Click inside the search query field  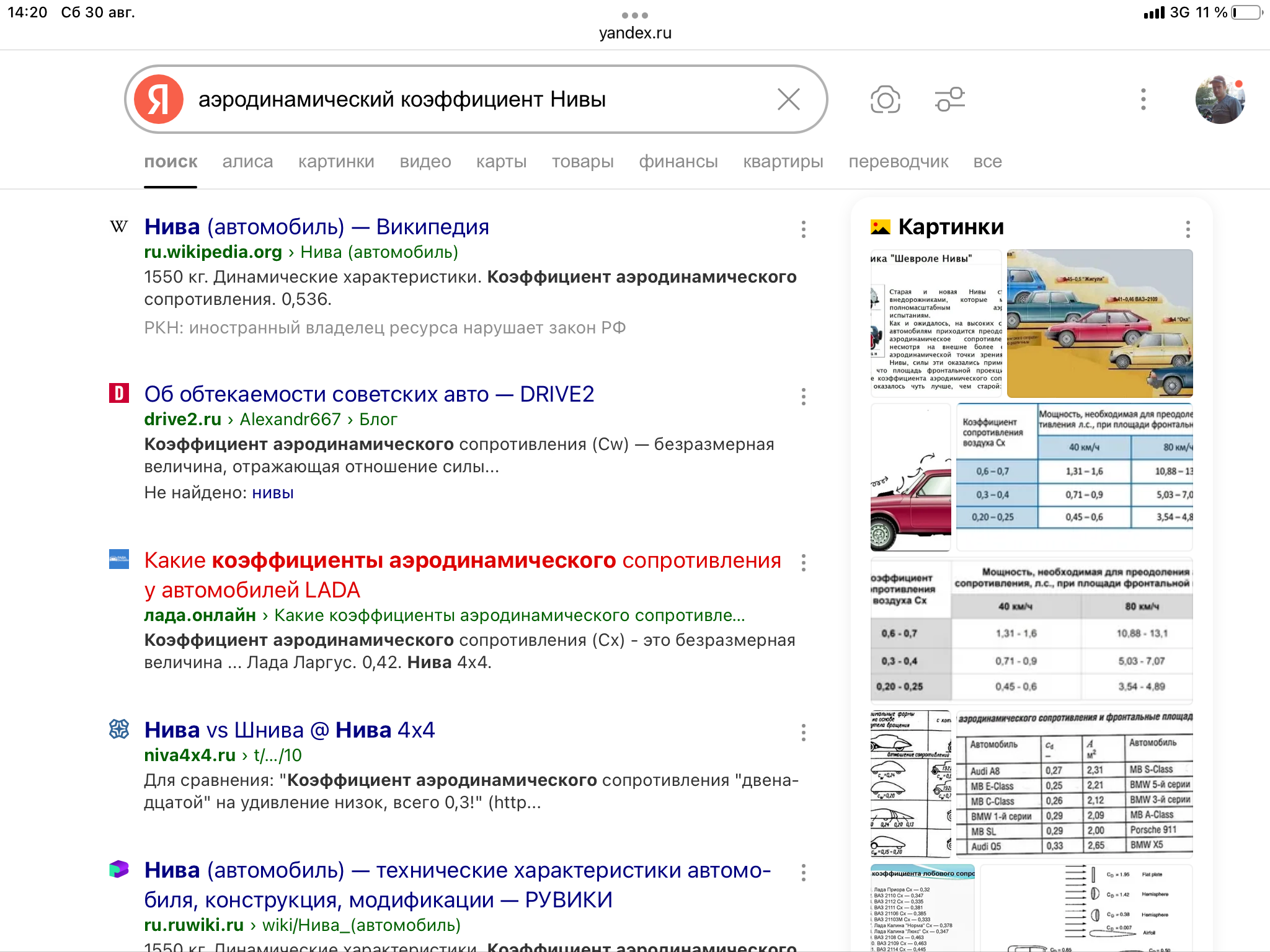[x=471, y=99]
